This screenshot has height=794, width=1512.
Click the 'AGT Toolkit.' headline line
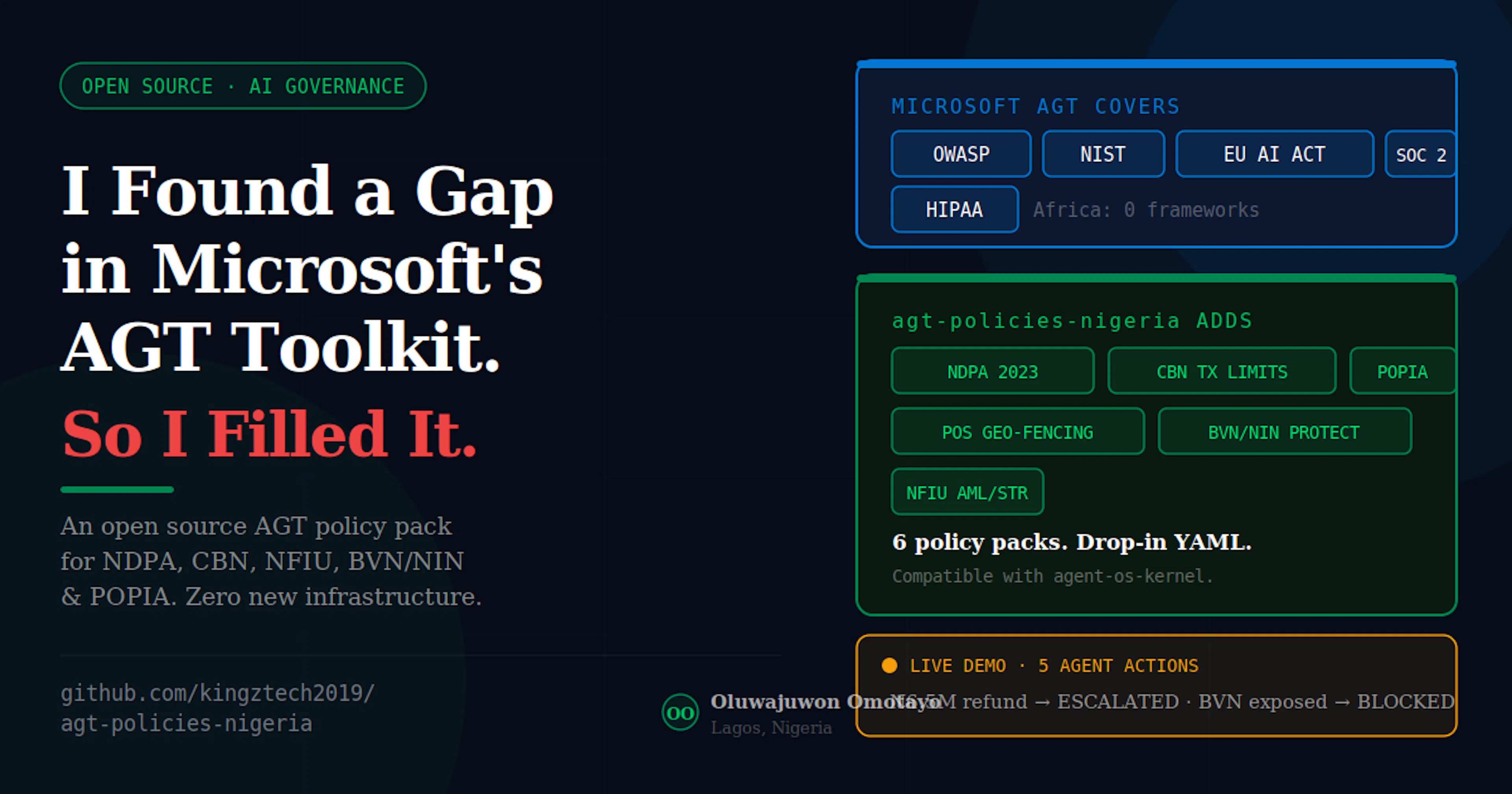[281, 347]
